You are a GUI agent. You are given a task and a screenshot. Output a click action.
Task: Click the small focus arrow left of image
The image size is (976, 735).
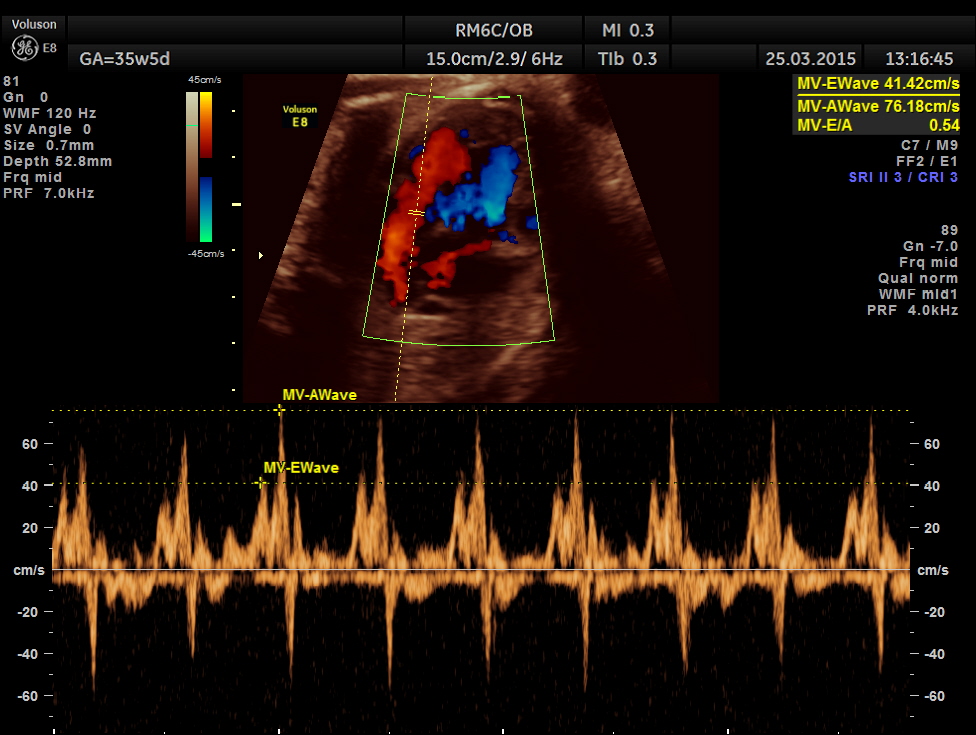point(262,256)
